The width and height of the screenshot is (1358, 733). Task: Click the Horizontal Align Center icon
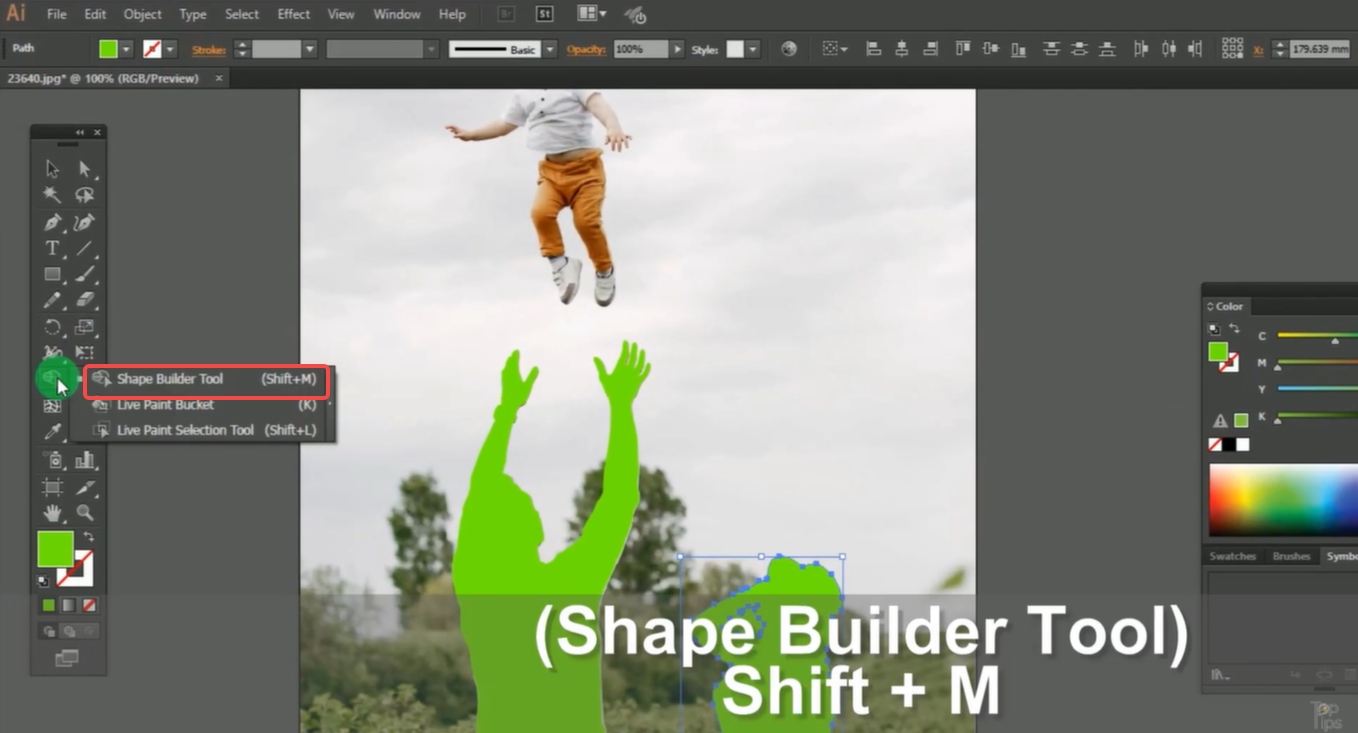pyautogui.click(x=901, y=48)
